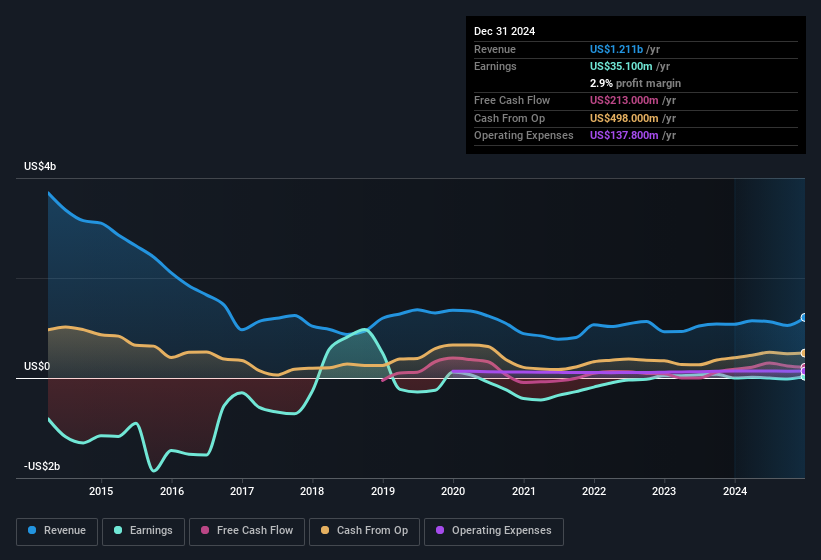Click the Cash From Op label in tooltip
This screenshot has width=821, height=560.
(509, 118)
